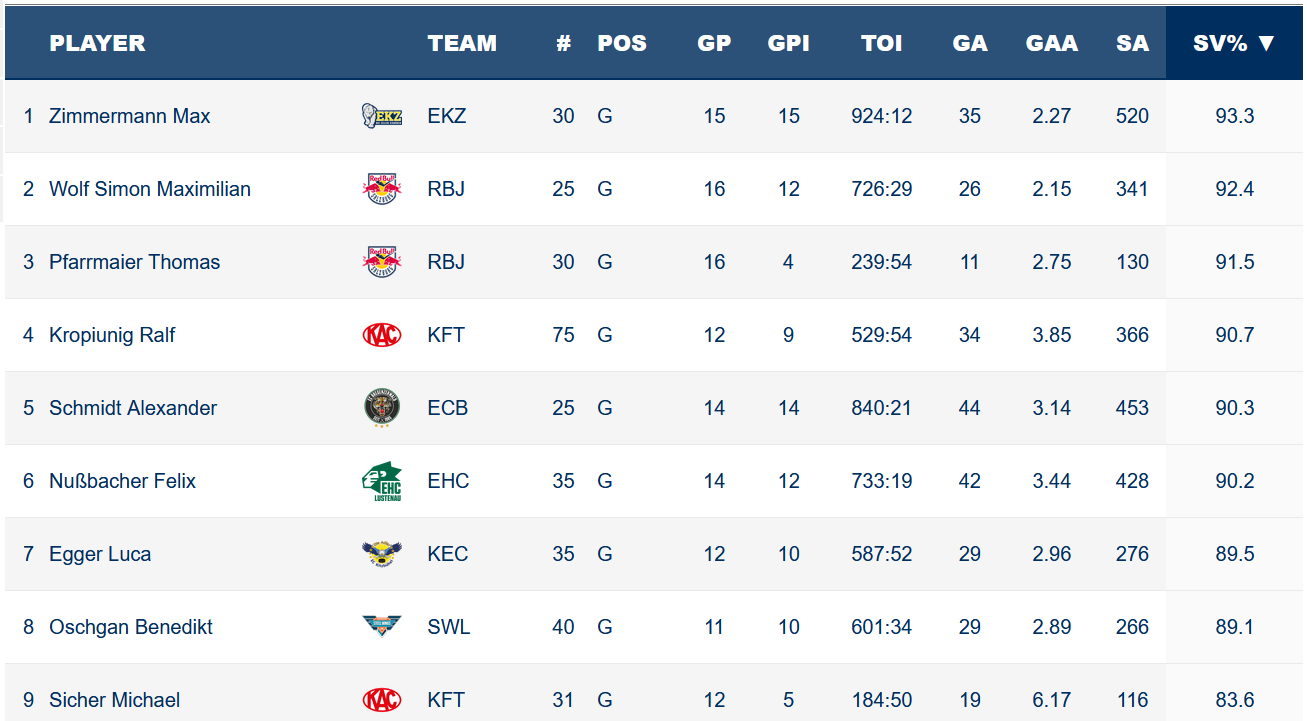This screenshot has height=721, width=1307.
Task: Toggle sort order on SV% column header
Action: [1234, 43]
